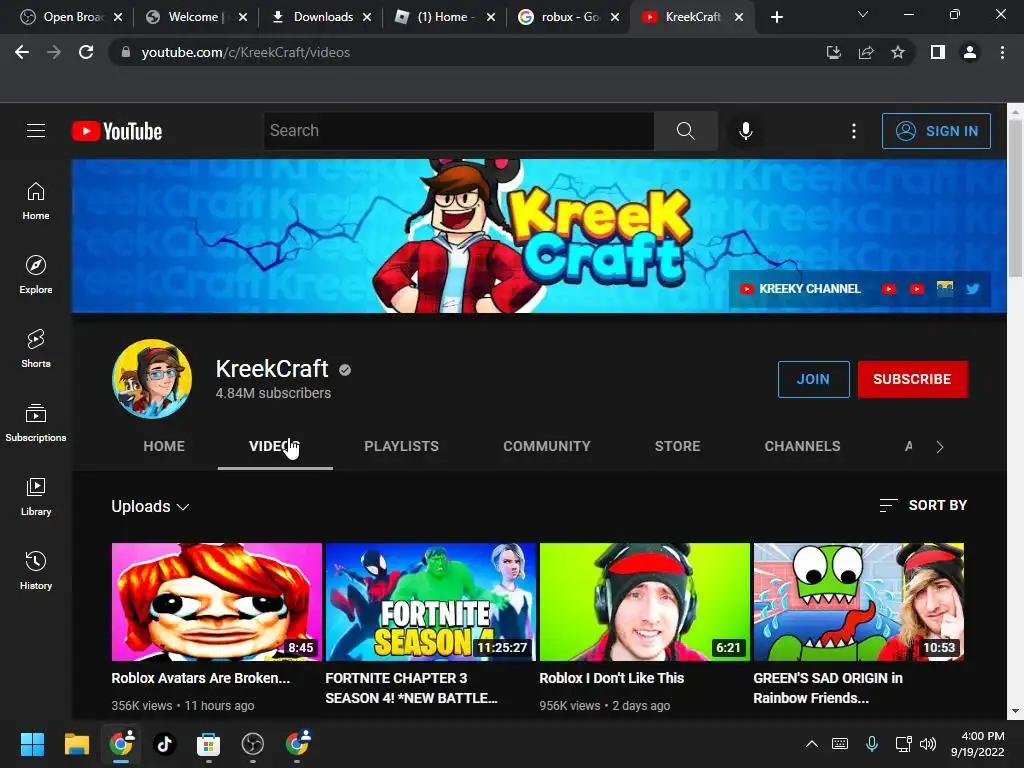
Task: Open tab search dropdown in Chrome
Action: point(863,14)
